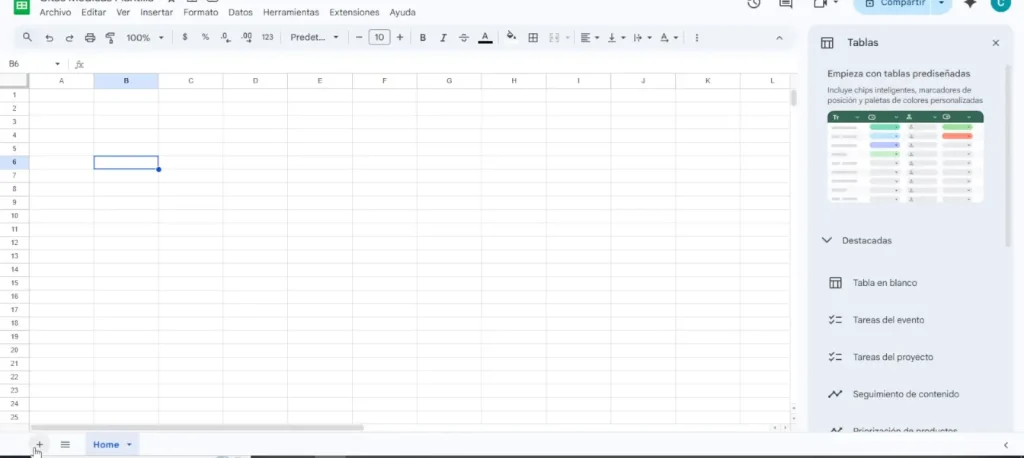Change the text color swatch

(485, 38)
